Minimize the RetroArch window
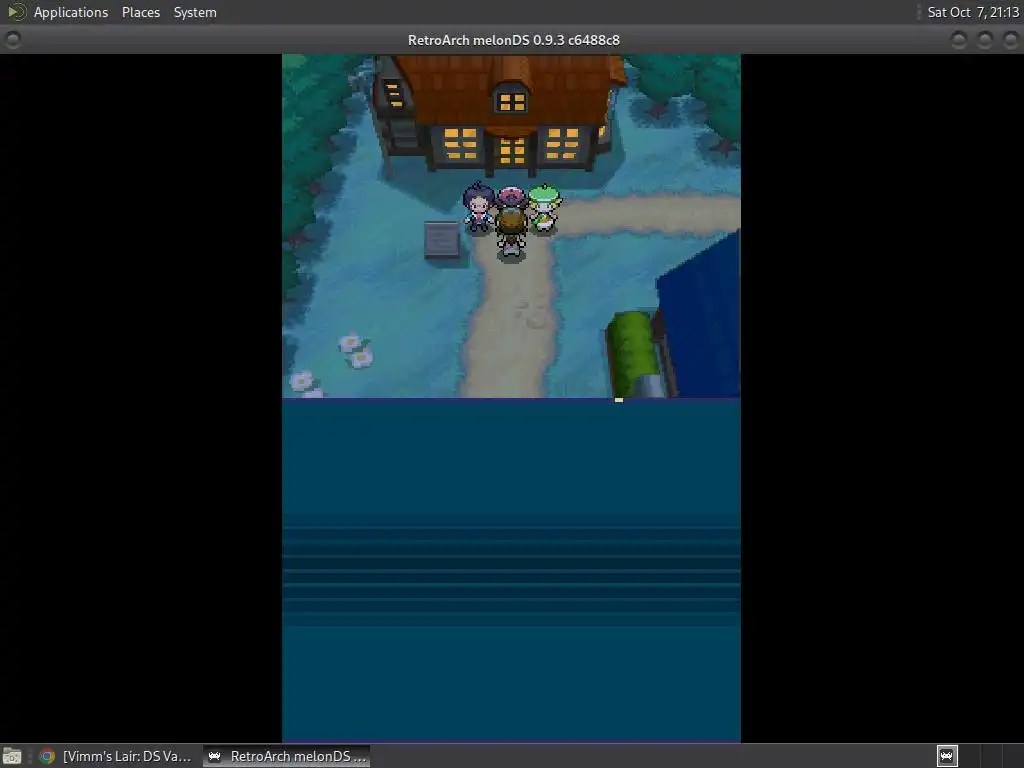This screenshot has height=768, width=1024. tap(958, 40)
